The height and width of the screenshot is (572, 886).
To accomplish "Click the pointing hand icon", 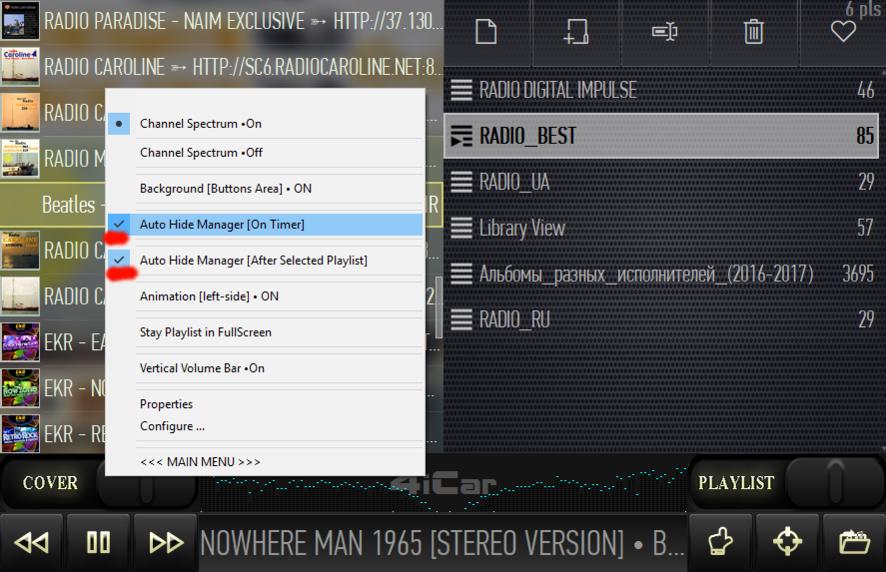I will click(x=722, y=542).
